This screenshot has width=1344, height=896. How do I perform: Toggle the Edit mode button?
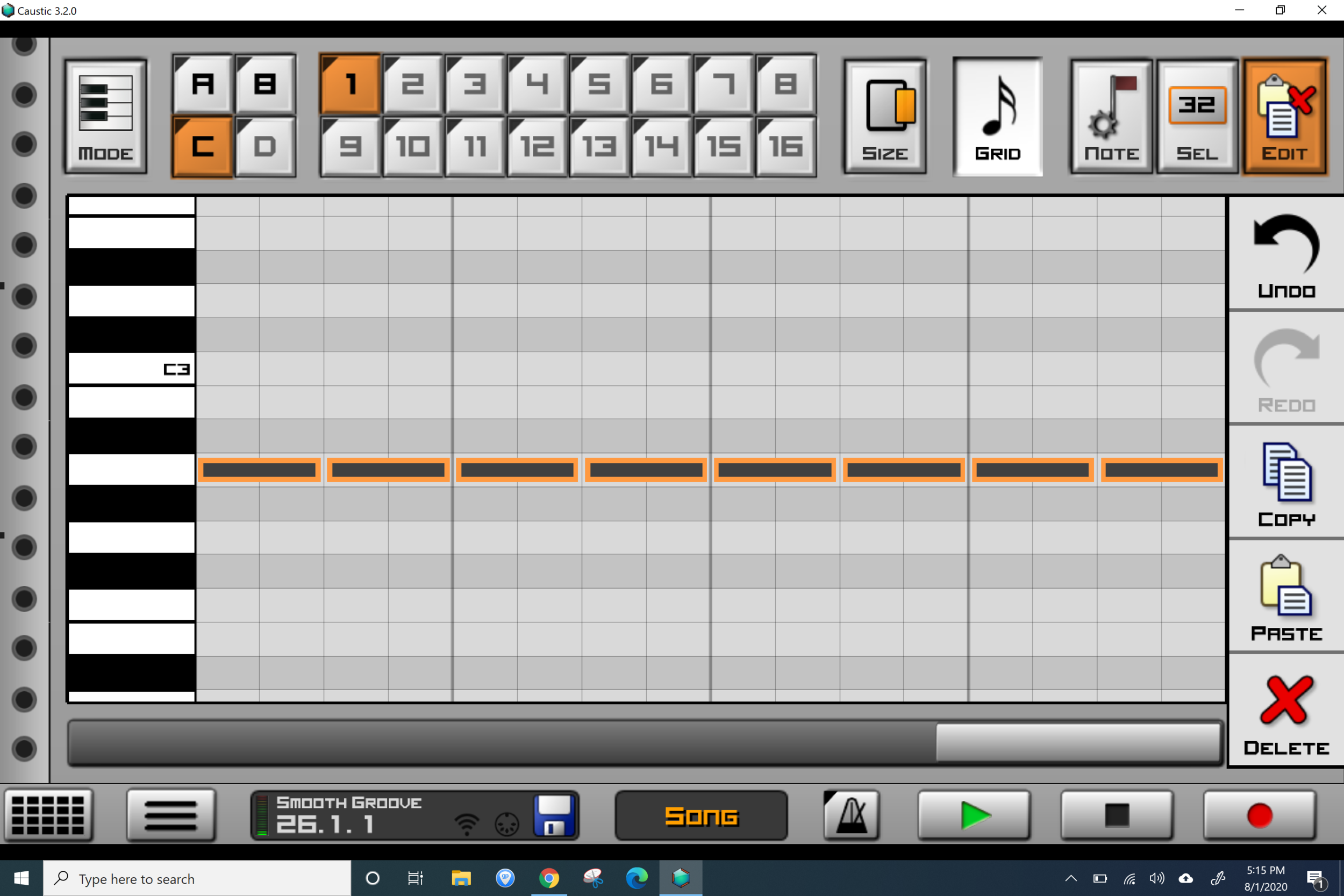tap(1284, 116)
